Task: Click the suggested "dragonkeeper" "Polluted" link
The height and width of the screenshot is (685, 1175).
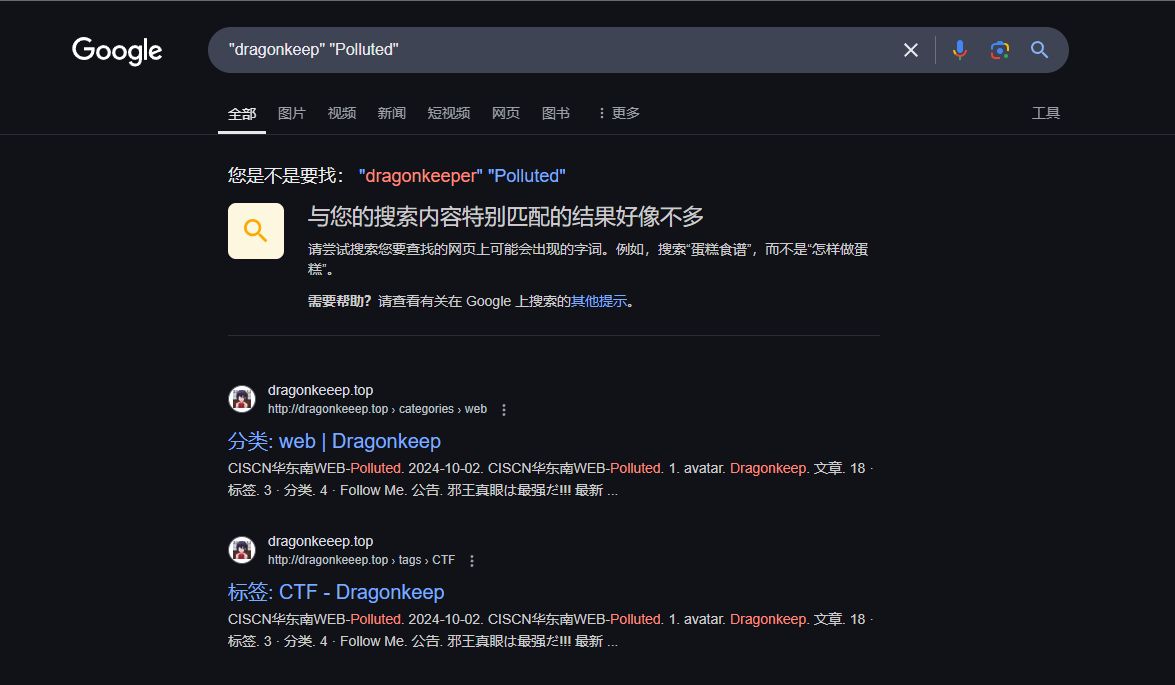Action: pos(462,176)
